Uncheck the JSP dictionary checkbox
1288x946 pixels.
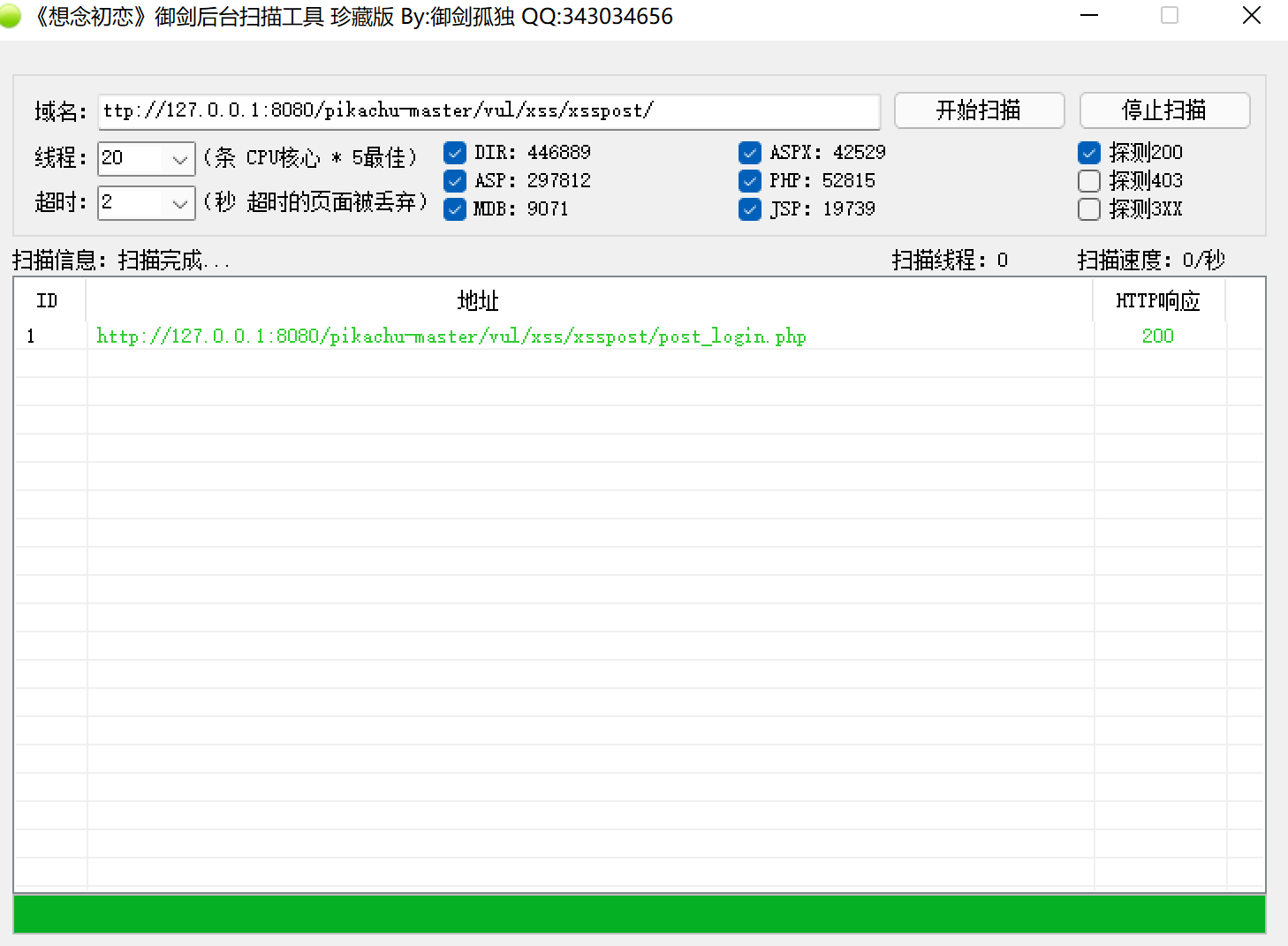coord(750,209)
